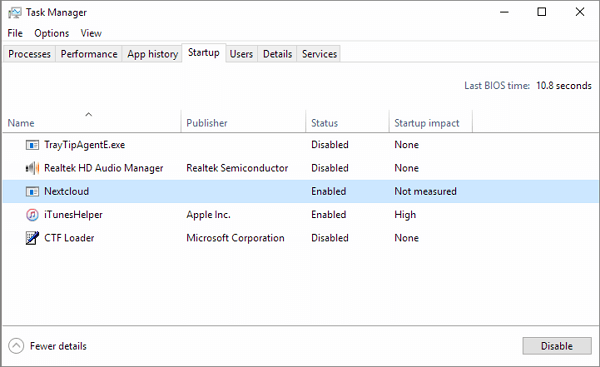Click Enabled status in the Nextcloud row
The height and width of the screenshot is (367, 600).
coord(329,191)
